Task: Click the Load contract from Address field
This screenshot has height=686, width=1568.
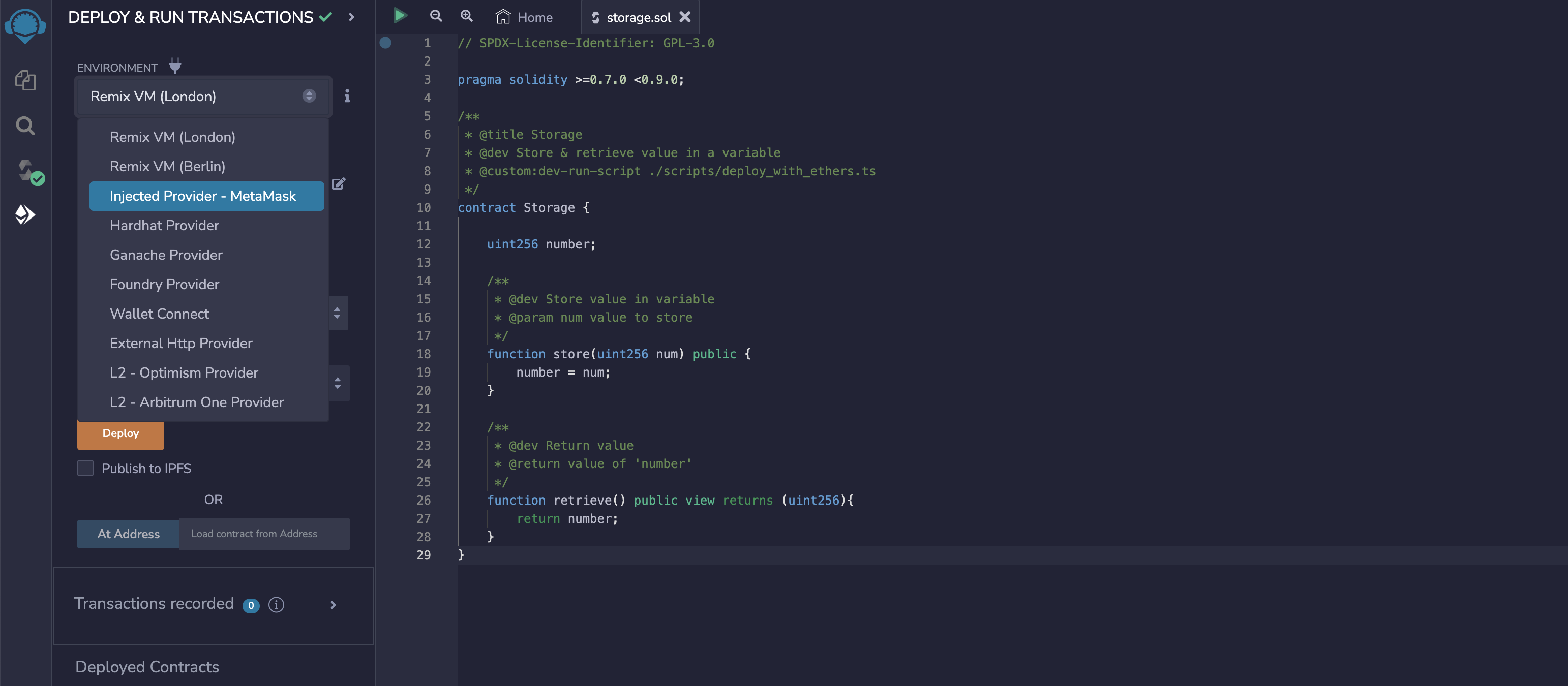Action: pyautogui.click(x=263, y=534)
